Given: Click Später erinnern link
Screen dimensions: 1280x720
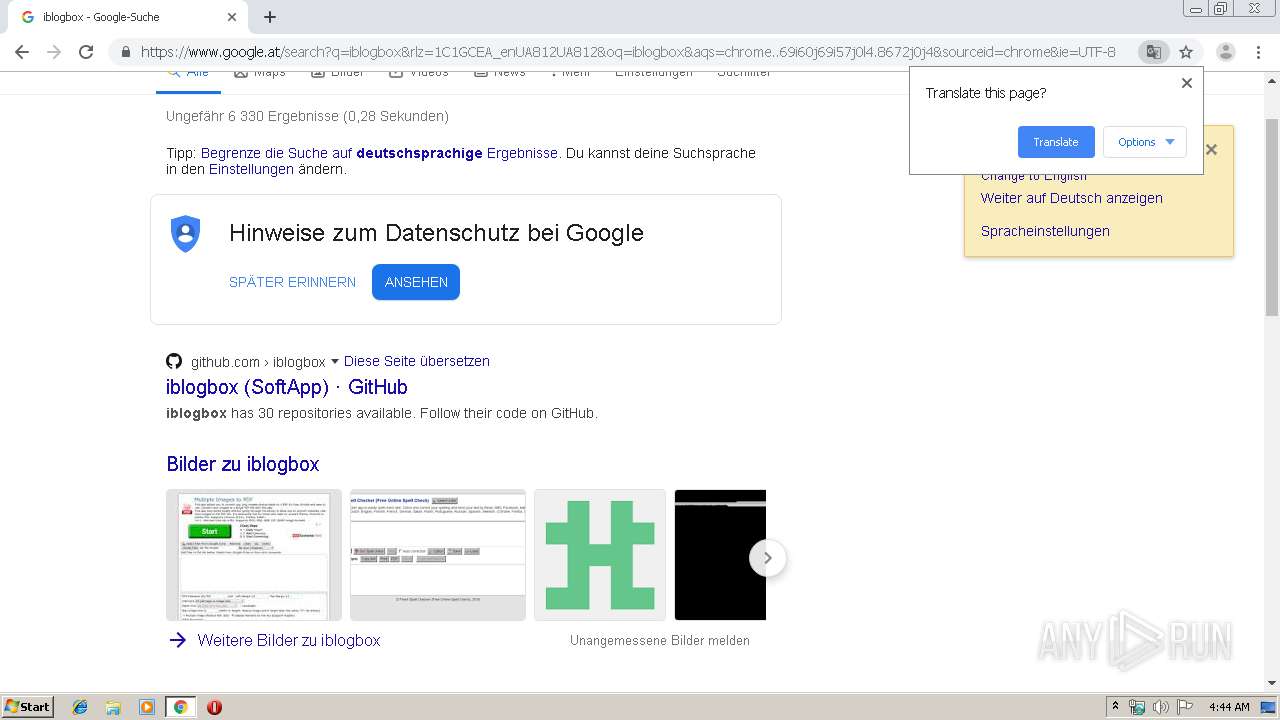Looking at the screenshot, I should (292, 282).
